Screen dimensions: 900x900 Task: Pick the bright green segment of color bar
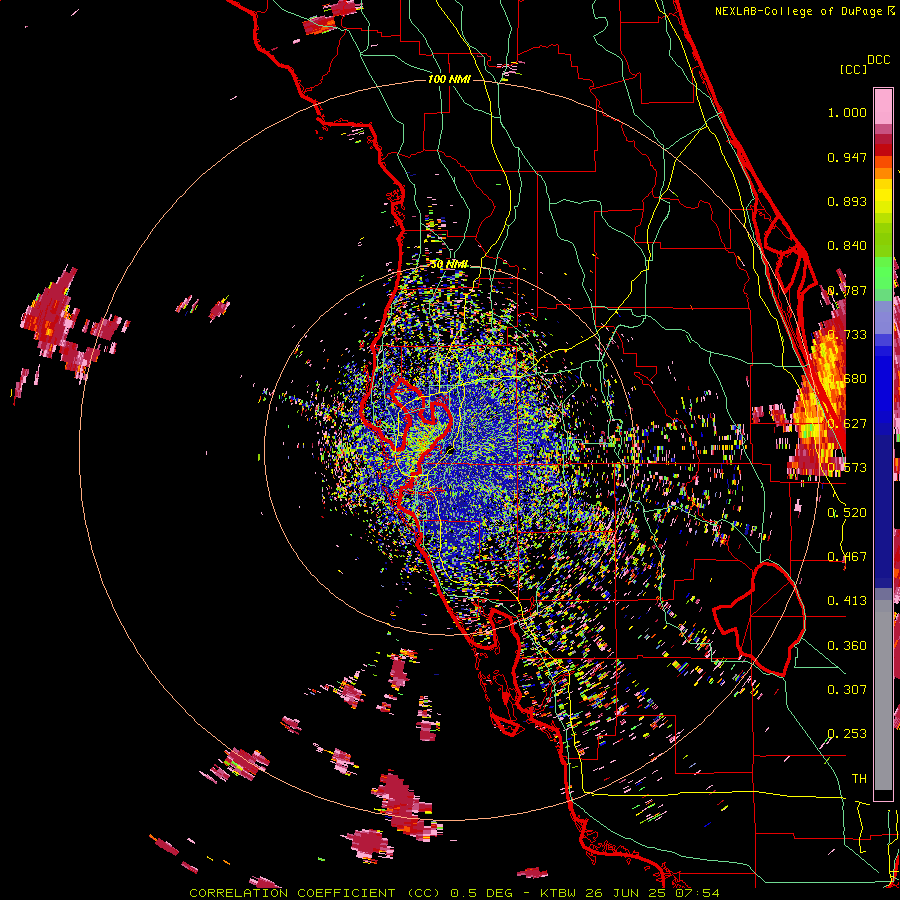(883, 272)
